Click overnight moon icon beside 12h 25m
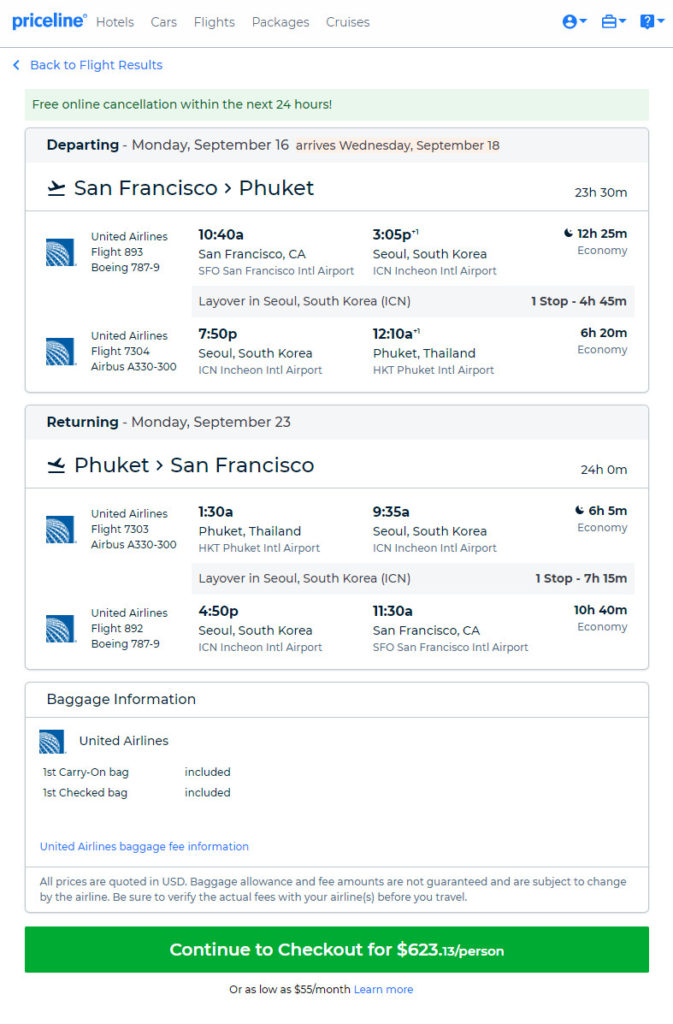 [569, 233]
